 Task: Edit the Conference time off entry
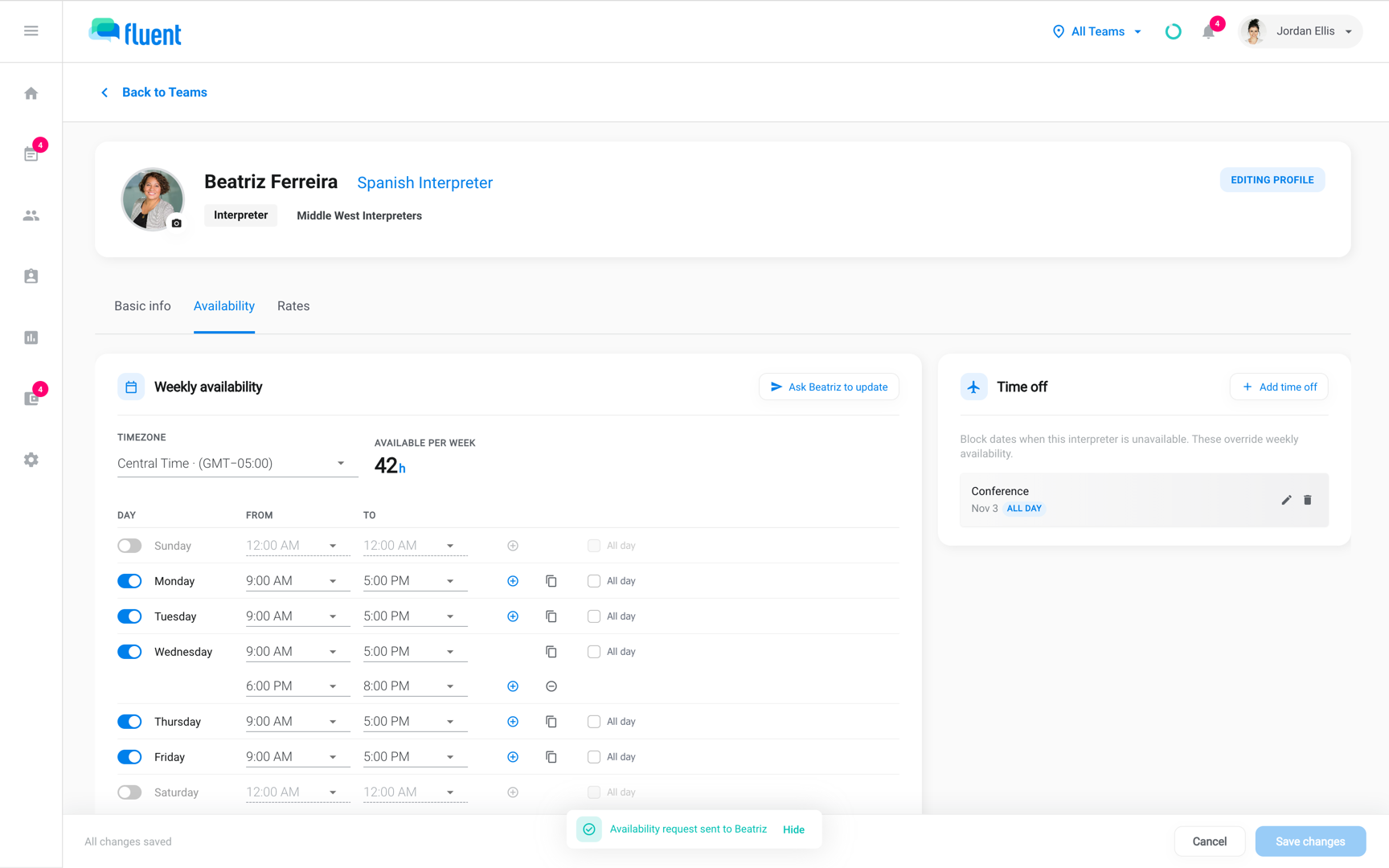tap(1286, 500)
